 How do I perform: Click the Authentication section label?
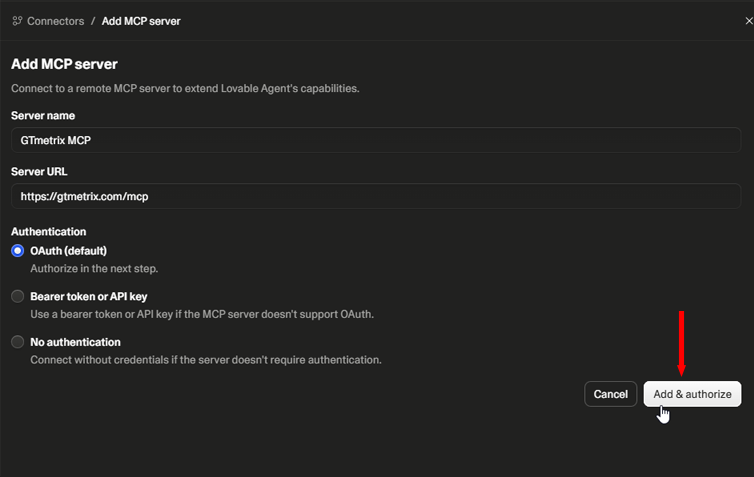pyautogui.click(x=49, y=232)
